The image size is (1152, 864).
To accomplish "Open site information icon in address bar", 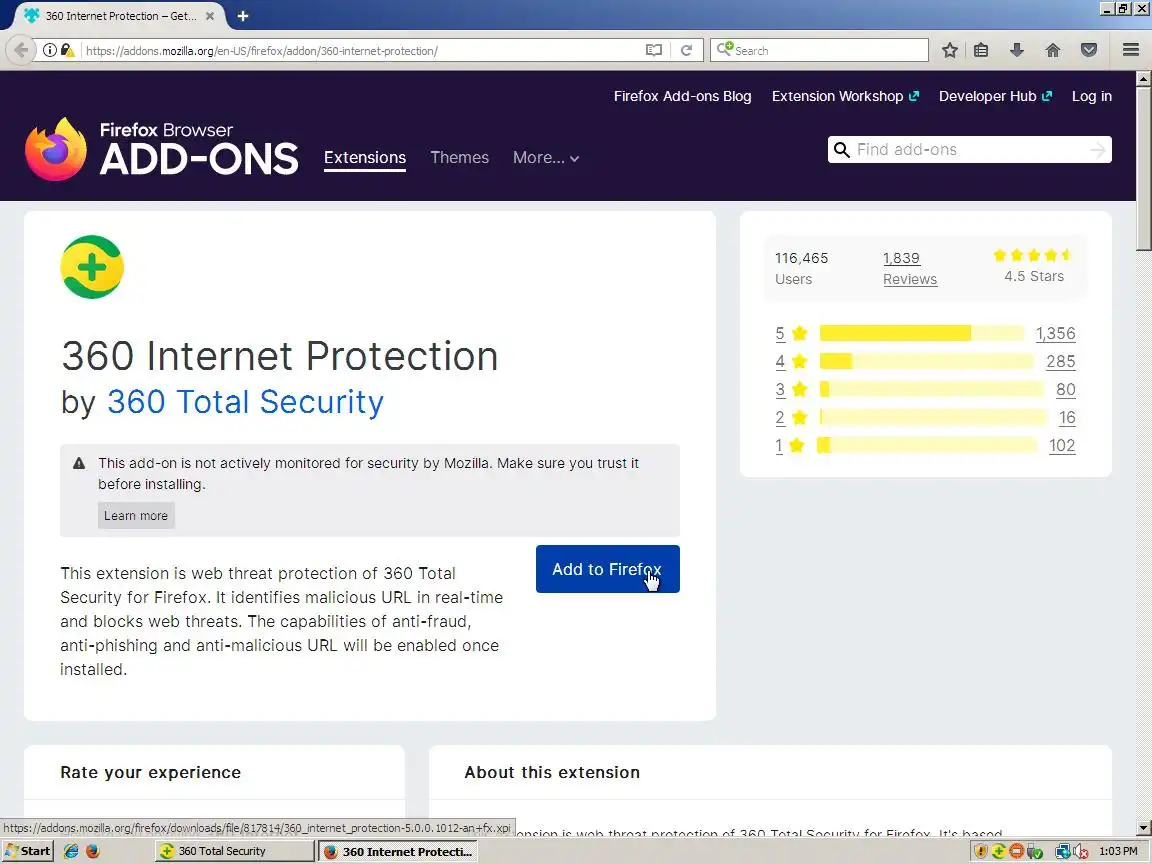I will tap(49, 50).
